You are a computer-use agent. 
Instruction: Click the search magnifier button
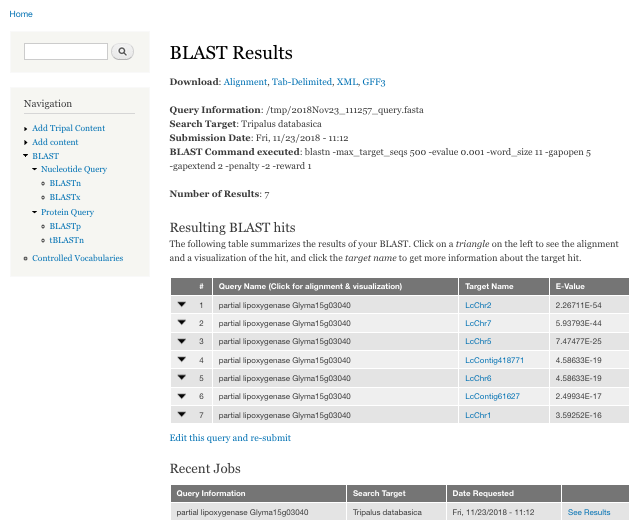pos(122,51)
